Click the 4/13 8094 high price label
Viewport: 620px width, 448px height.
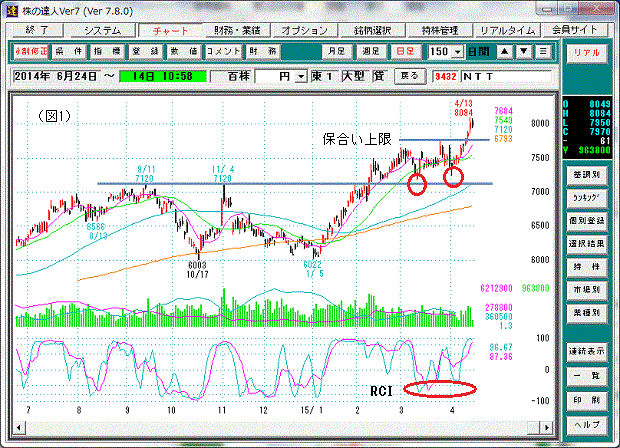click(x=463, y=108)
